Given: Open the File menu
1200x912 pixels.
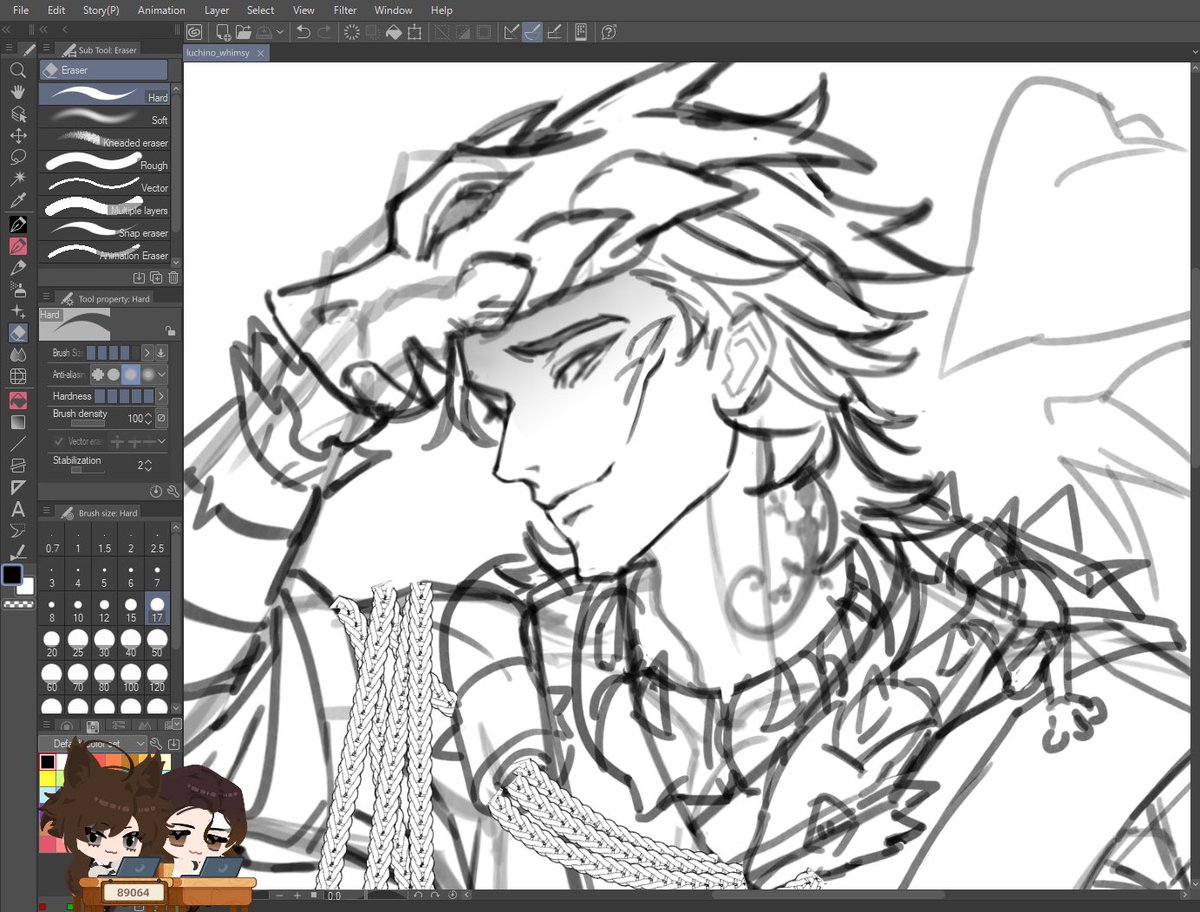Looking at the screenshot, I should coord(20,10).
